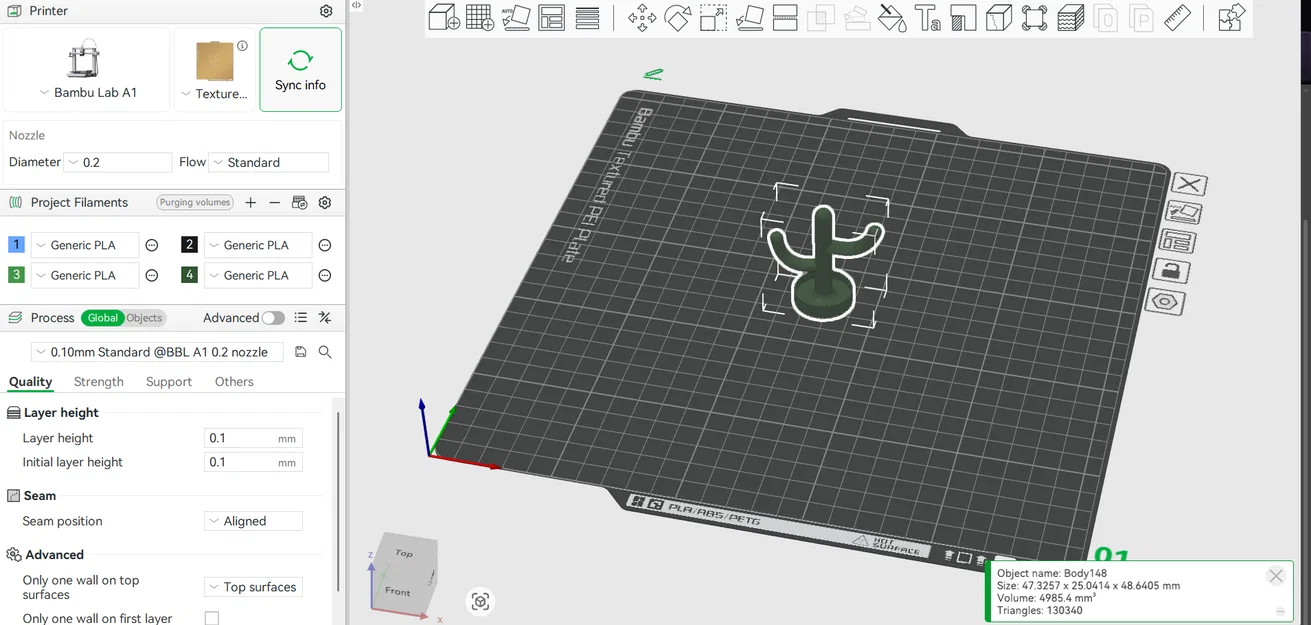Open Project Filaments gear settings
The height and width of the screenshot is (625, 1311).
point(325,202)
